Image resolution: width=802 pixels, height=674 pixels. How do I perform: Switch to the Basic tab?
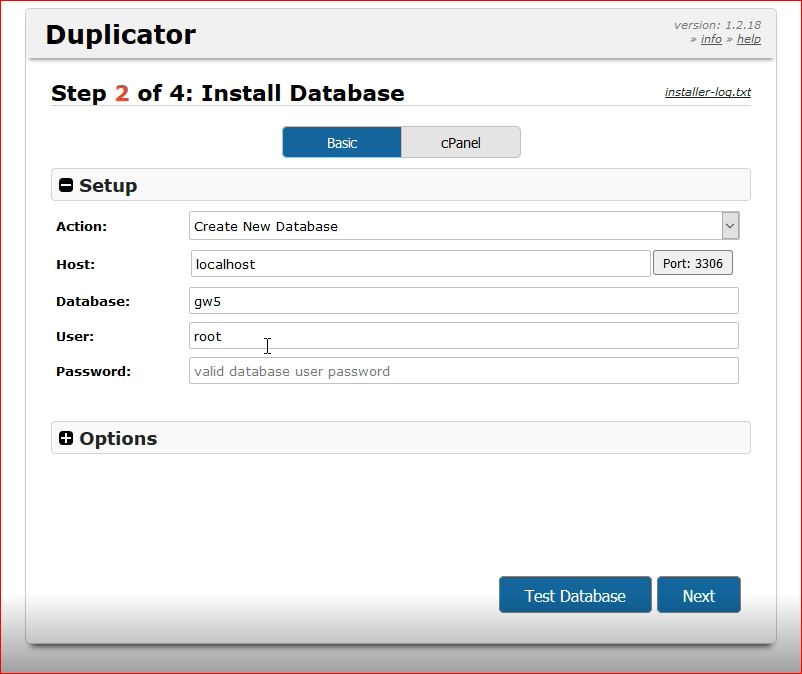point(342,142)
